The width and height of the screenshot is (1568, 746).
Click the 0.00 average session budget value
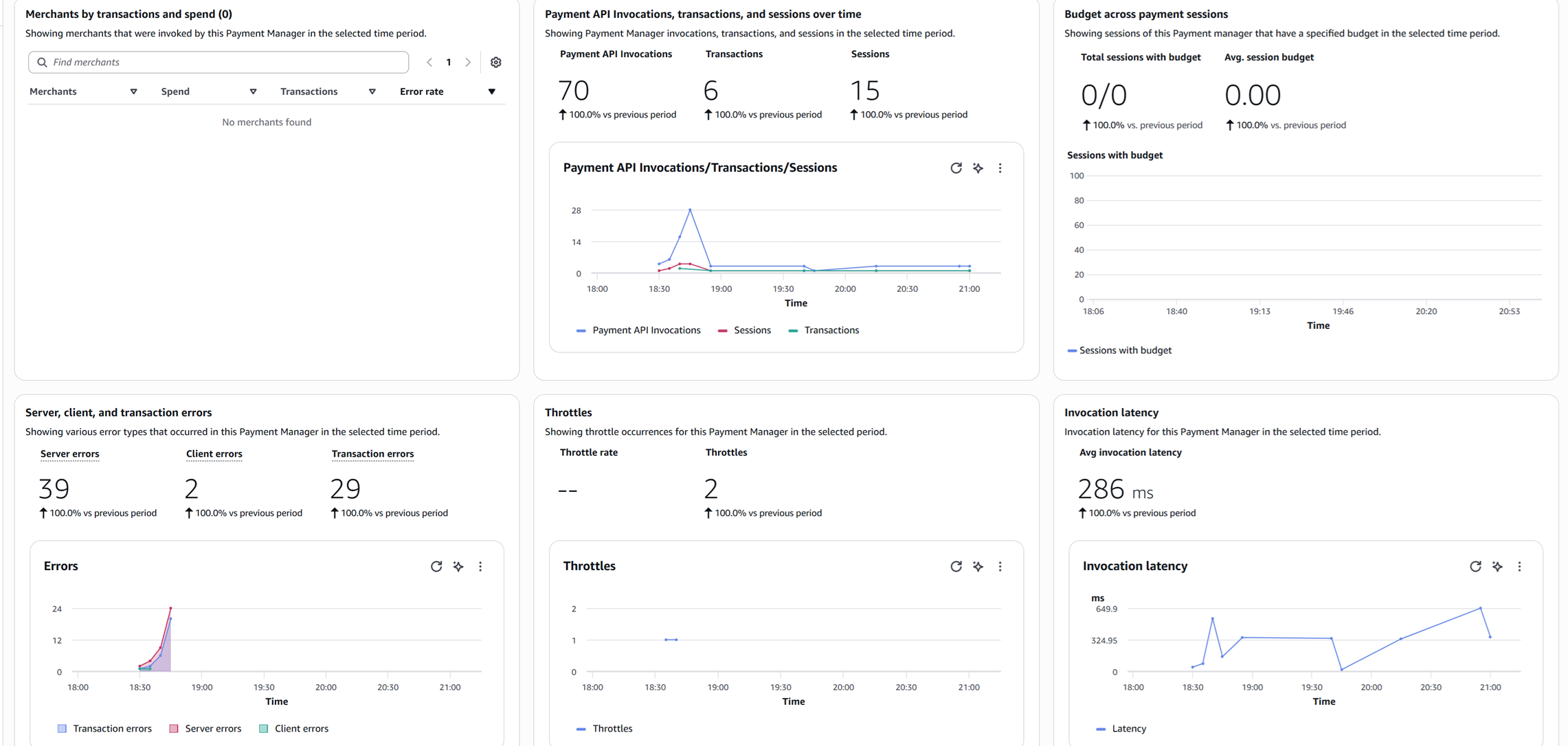point(1253,95)
